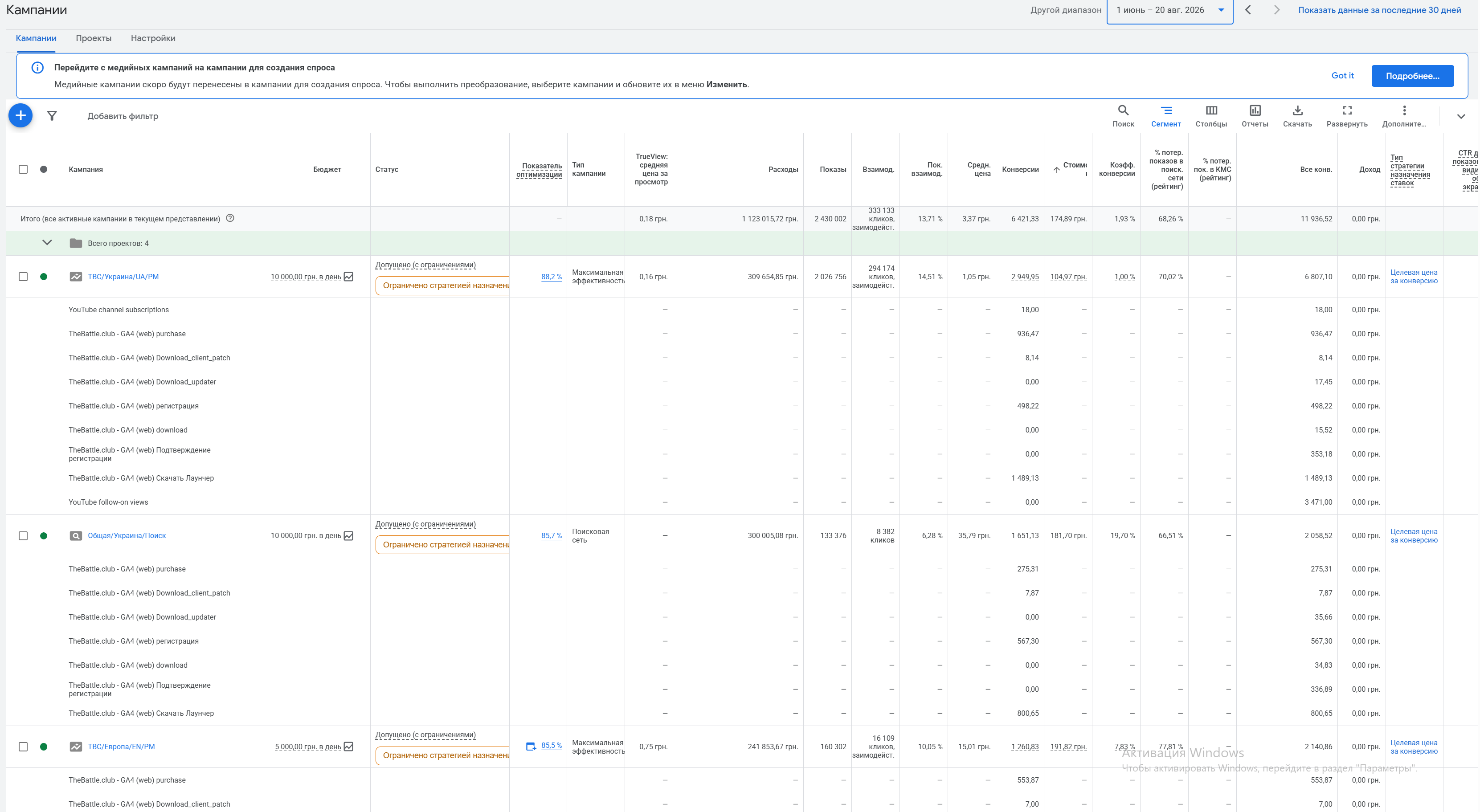Viewport: 1480px width, 812px height.
Task: Click Performance Max icon of ТВС/Европа/EN/PM
Action: click(75, 747)
